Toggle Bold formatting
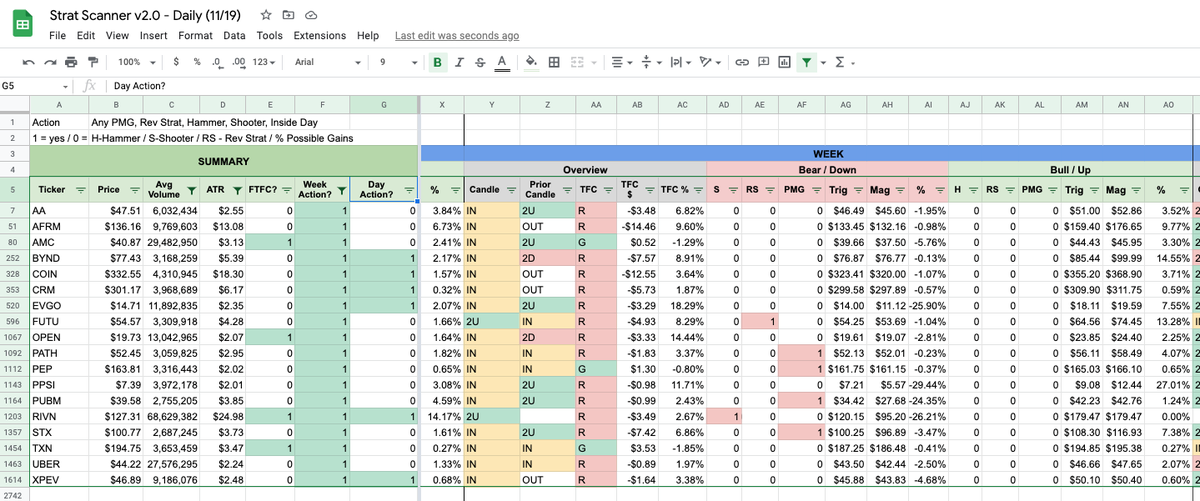The height and width of the screenshot is (501, 1200). pos(438,62)
